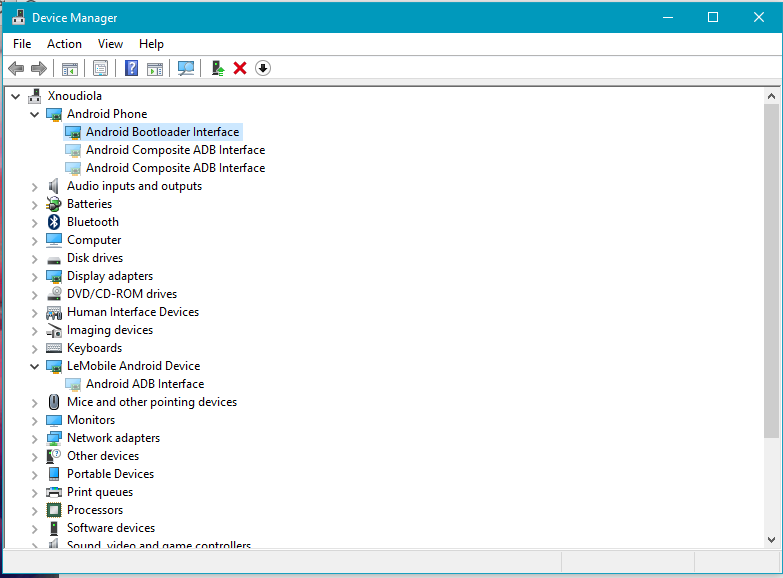Image resolution: width=783 pixels, height=578 pixels.
Task: Click the vertical scrollbar down arrow
Action: click(771, 539)
